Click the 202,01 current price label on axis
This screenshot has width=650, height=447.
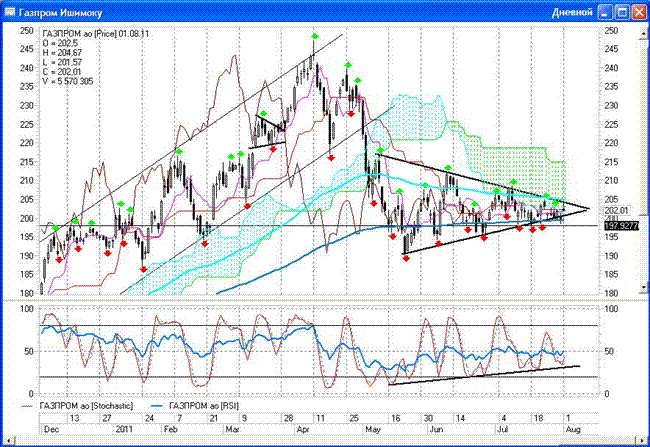(x=616, y=210)
